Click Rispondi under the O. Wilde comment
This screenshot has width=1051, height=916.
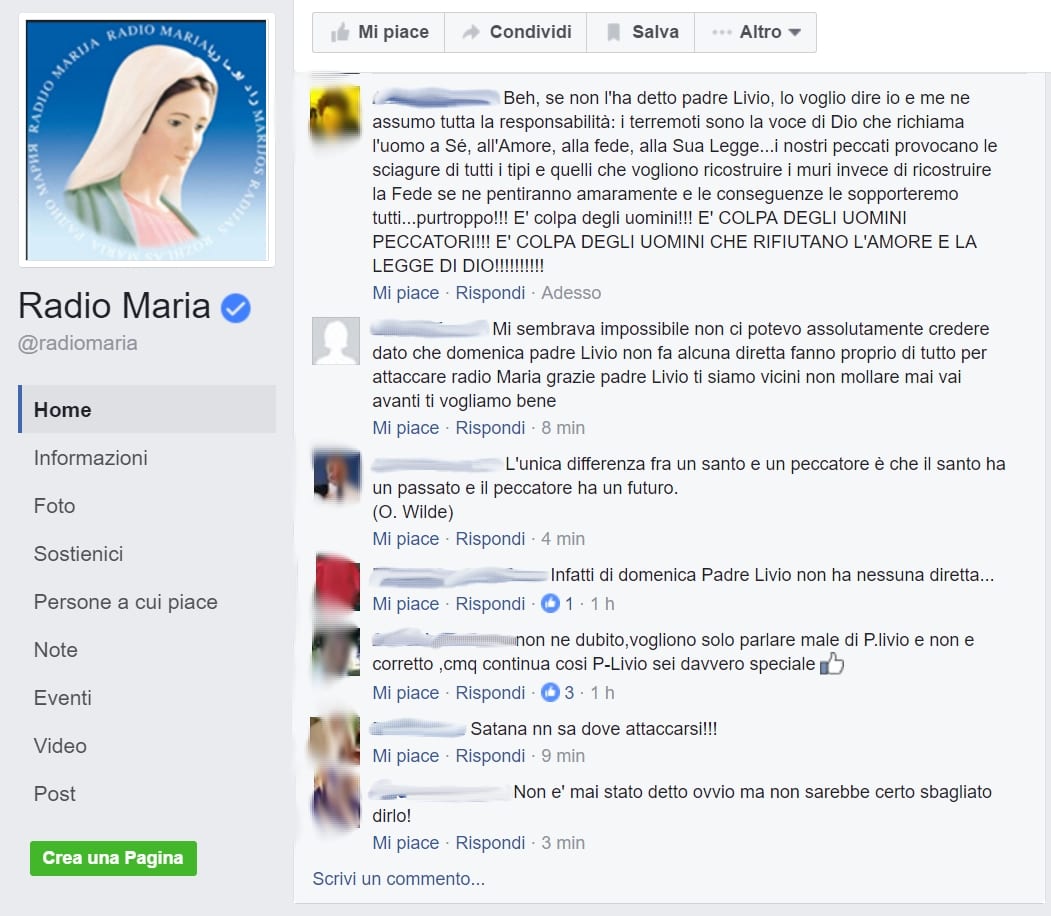[490, 539]
